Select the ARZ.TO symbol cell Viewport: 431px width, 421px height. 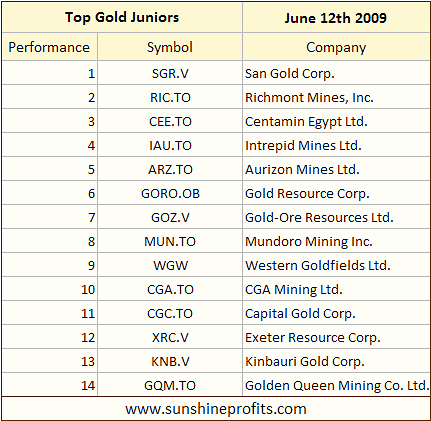(170, 169)
